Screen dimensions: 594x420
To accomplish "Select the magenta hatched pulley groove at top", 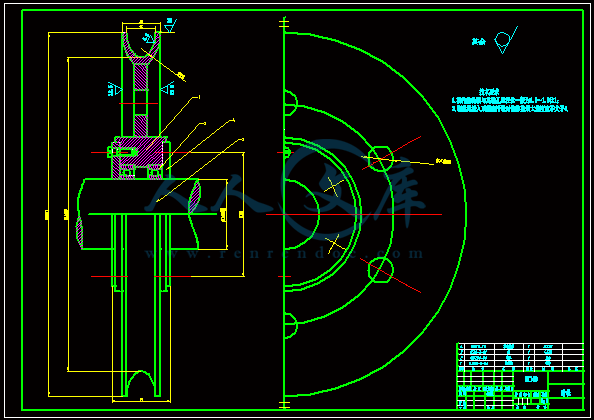I will coord(141,48).
